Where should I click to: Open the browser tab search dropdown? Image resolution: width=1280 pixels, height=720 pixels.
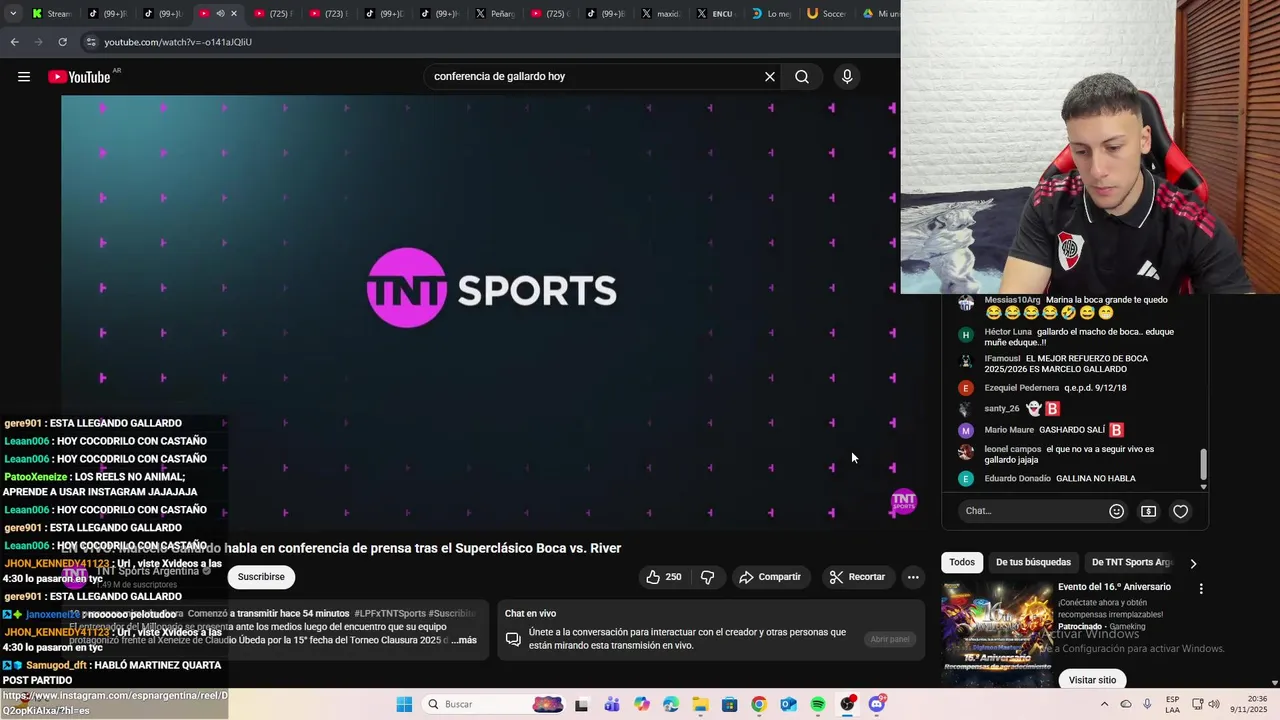[14, 13]
